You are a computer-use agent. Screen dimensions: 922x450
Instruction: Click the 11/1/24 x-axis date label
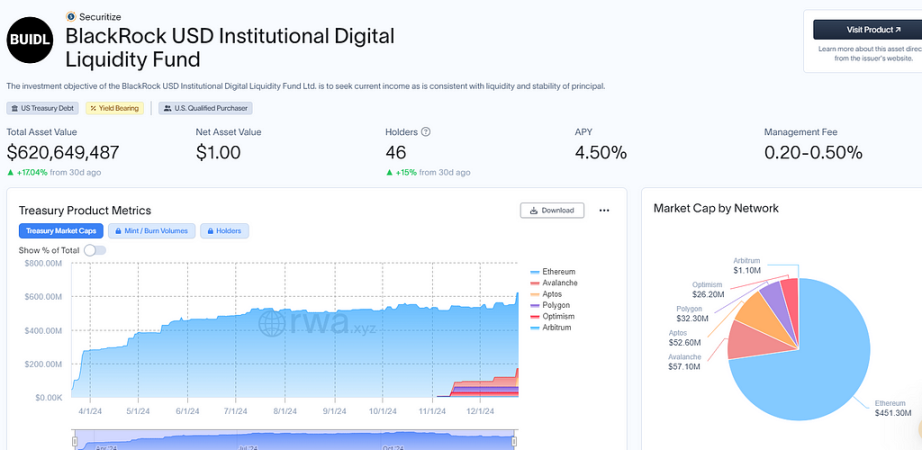[431, 411]
